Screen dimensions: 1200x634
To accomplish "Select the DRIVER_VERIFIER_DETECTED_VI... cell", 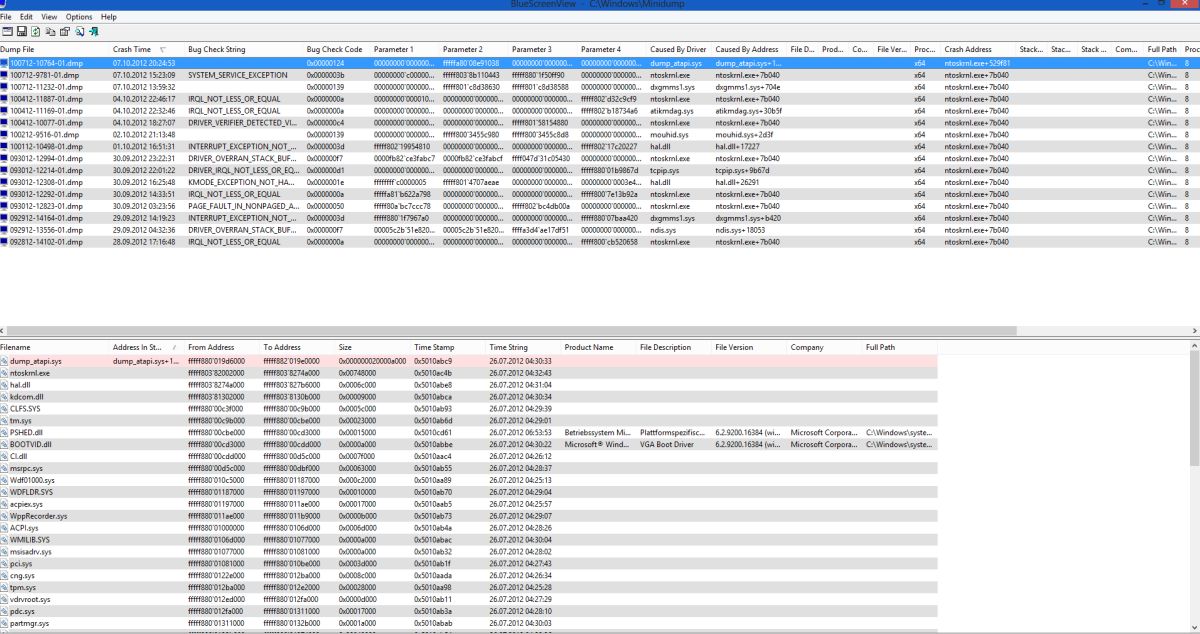I will tap(244, 122).
